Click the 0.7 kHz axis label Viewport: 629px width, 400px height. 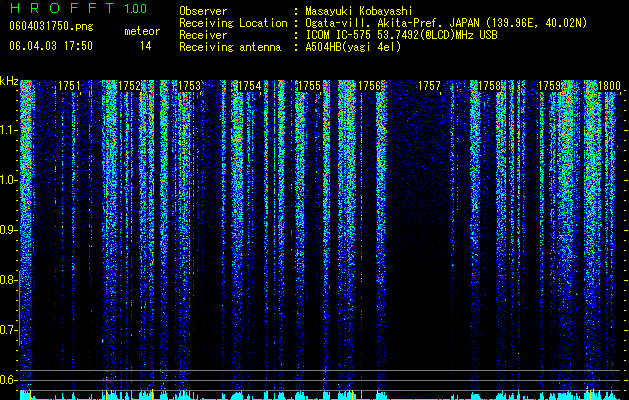tap(8, 330)
